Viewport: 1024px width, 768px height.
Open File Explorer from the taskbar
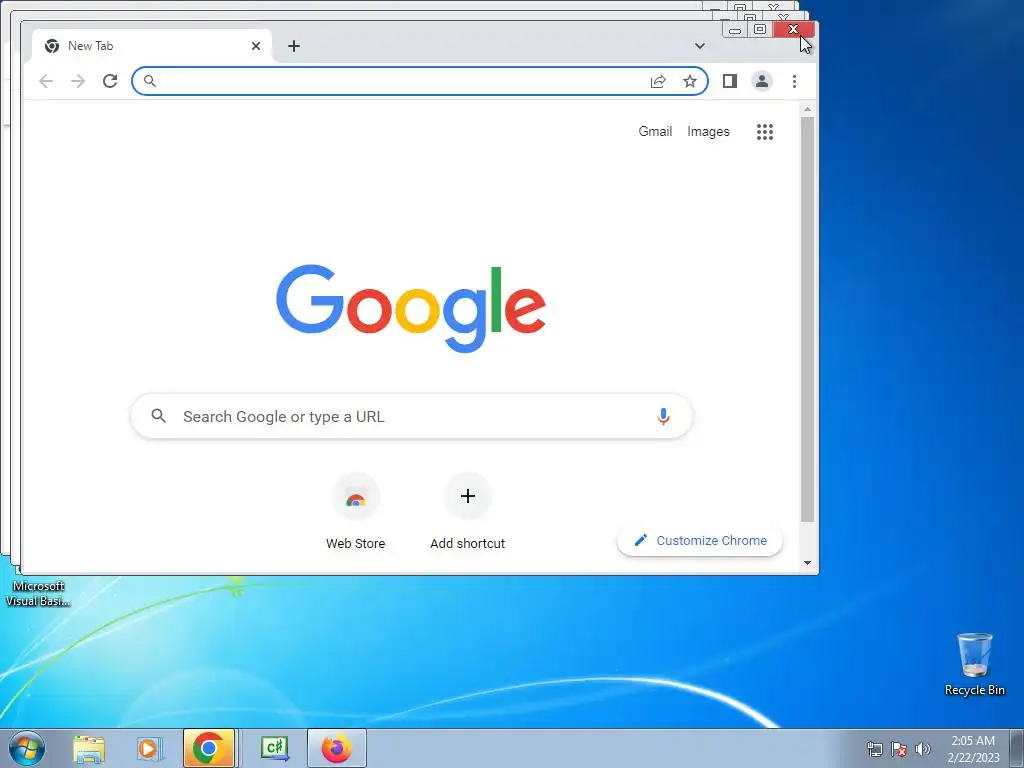pos(89,748)
